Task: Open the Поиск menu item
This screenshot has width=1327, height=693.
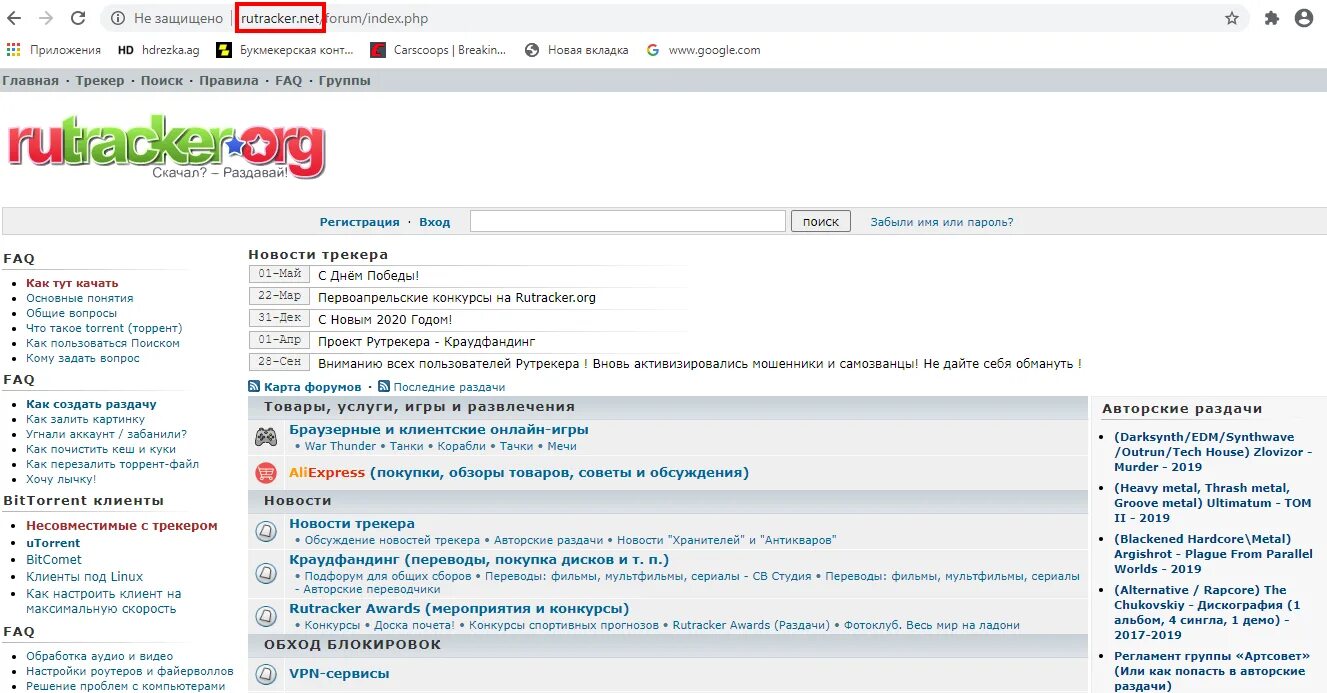Action: pos(162,81)
